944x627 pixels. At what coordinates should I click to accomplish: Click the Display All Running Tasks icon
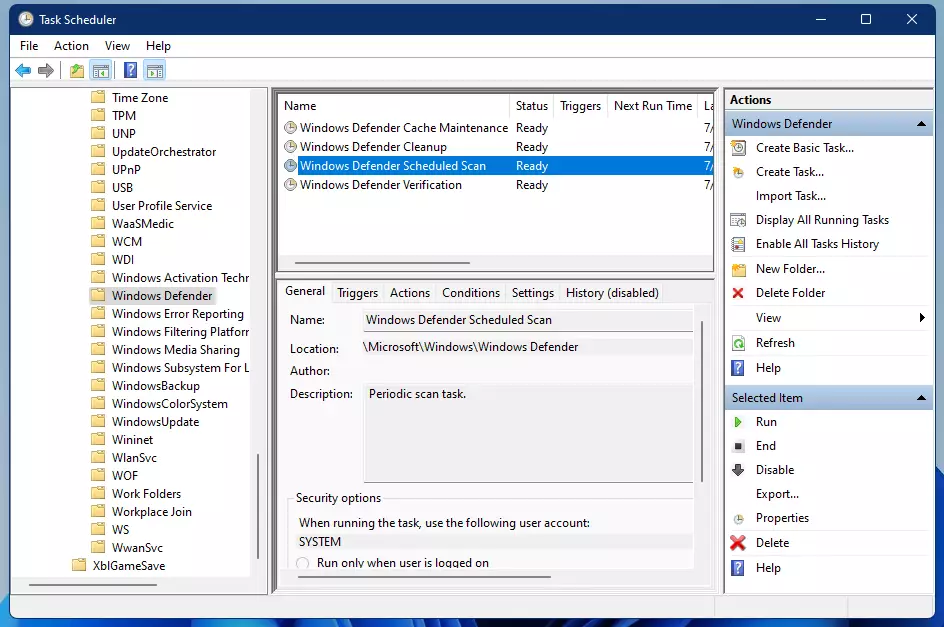[738, 220]
